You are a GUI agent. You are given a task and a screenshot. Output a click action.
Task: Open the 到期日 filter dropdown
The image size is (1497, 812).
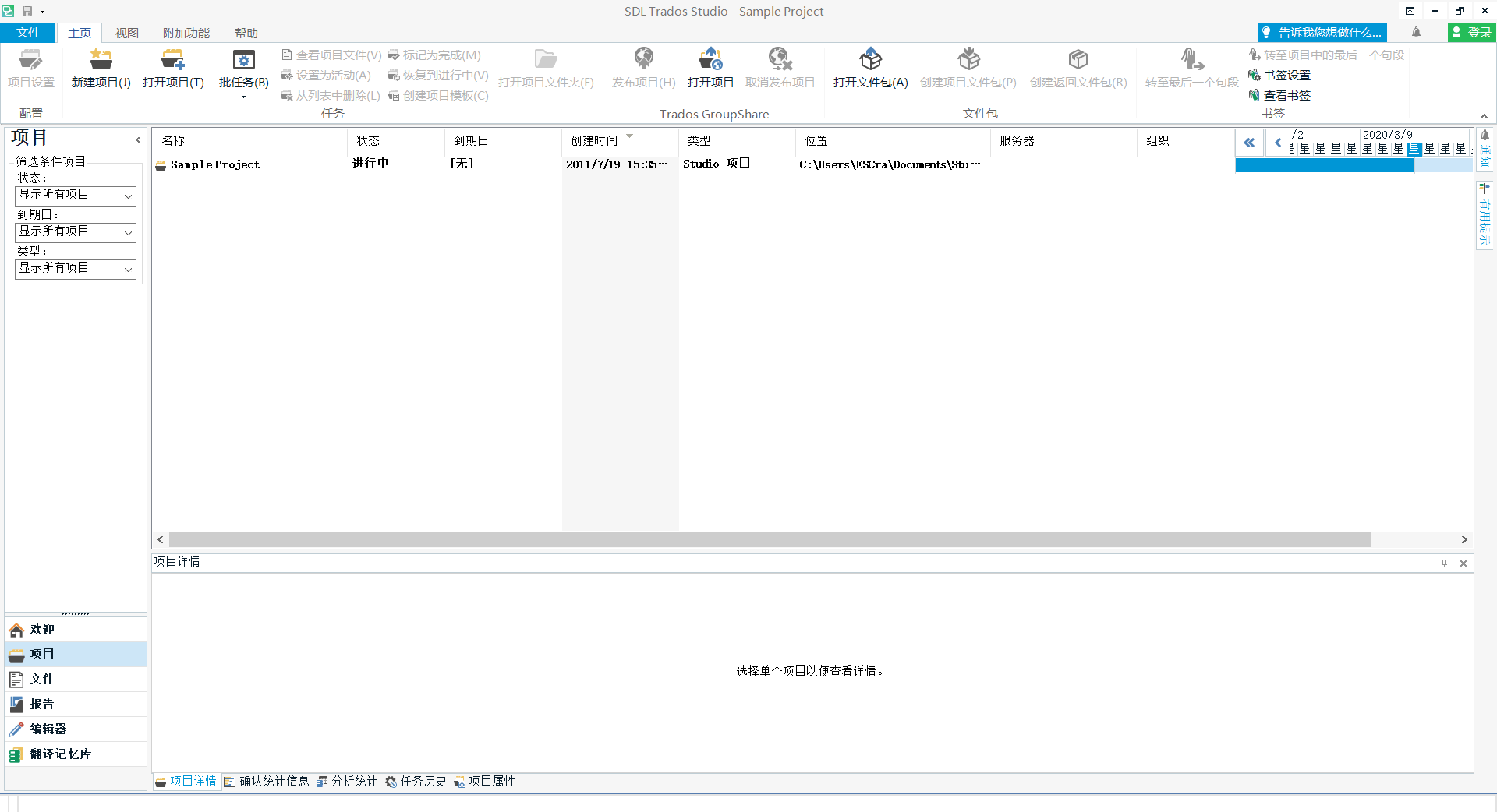(x=76, y=232)
